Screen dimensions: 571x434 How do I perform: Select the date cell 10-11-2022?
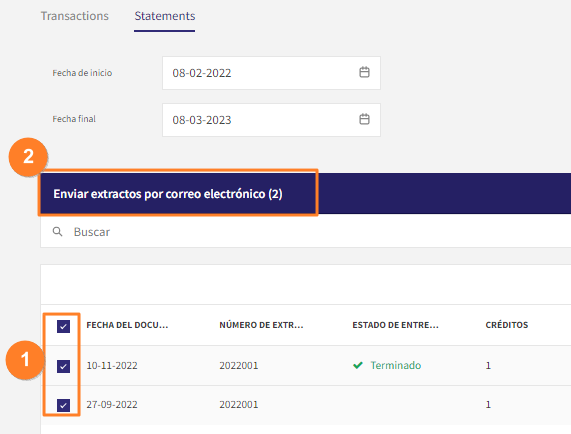[112, 366]
